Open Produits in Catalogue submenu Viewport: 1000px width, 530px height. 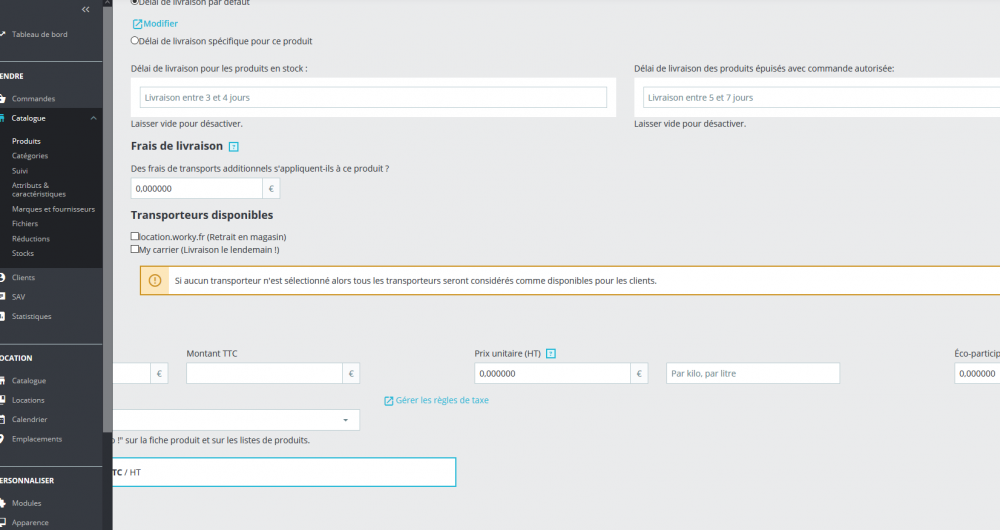(x=26, y=141)
